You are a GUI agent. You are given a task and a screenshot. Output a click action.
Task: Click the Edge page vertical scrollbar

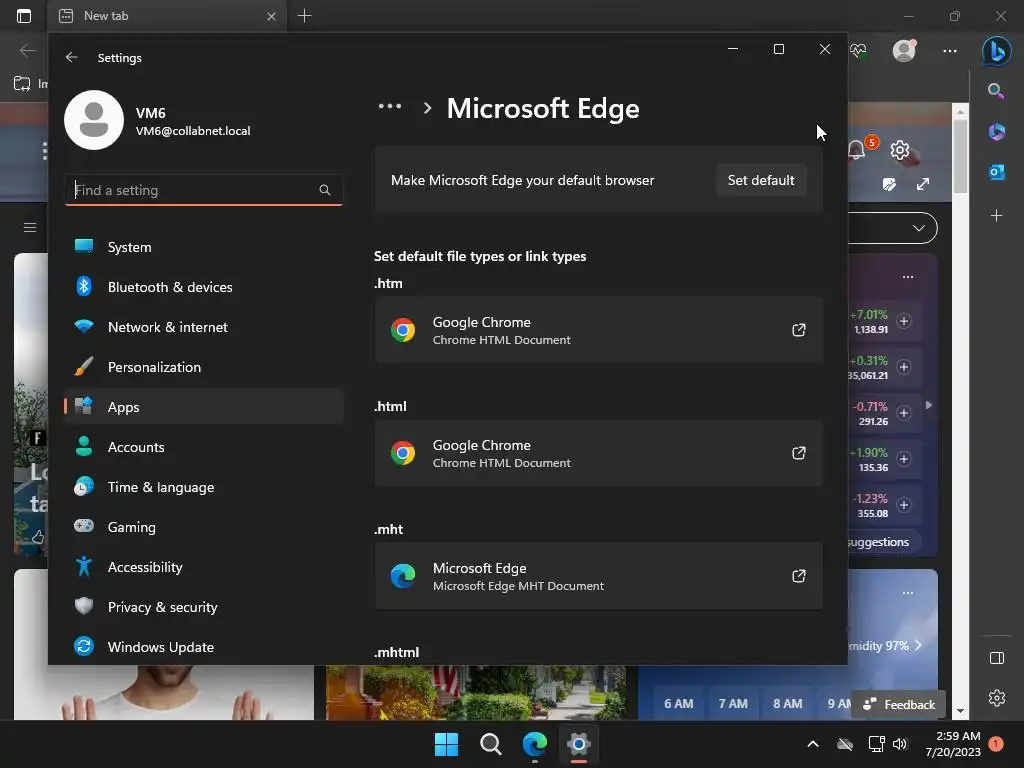coord(960,156)
